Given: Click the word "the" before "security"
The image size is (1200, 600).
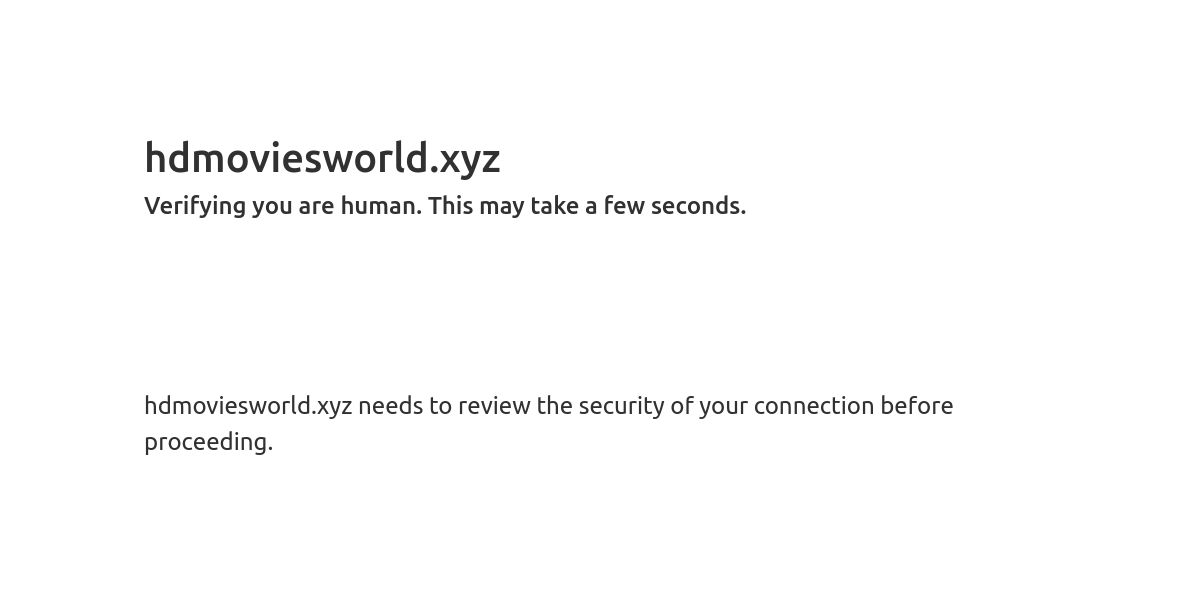Looking at the screenshot, I should pyautogui.click(x=554, y=406).
